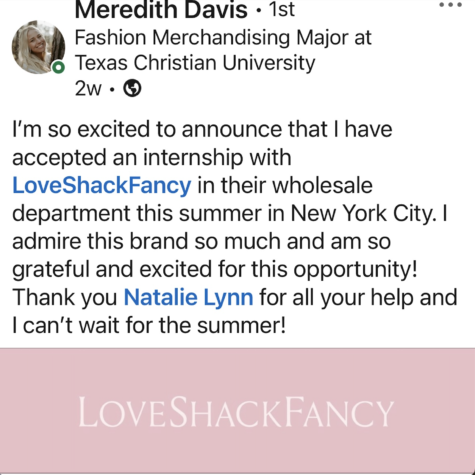This screenshot has width=475, height=475.
Task: Click the "in their wholesale" text
Action: point(285,185)
